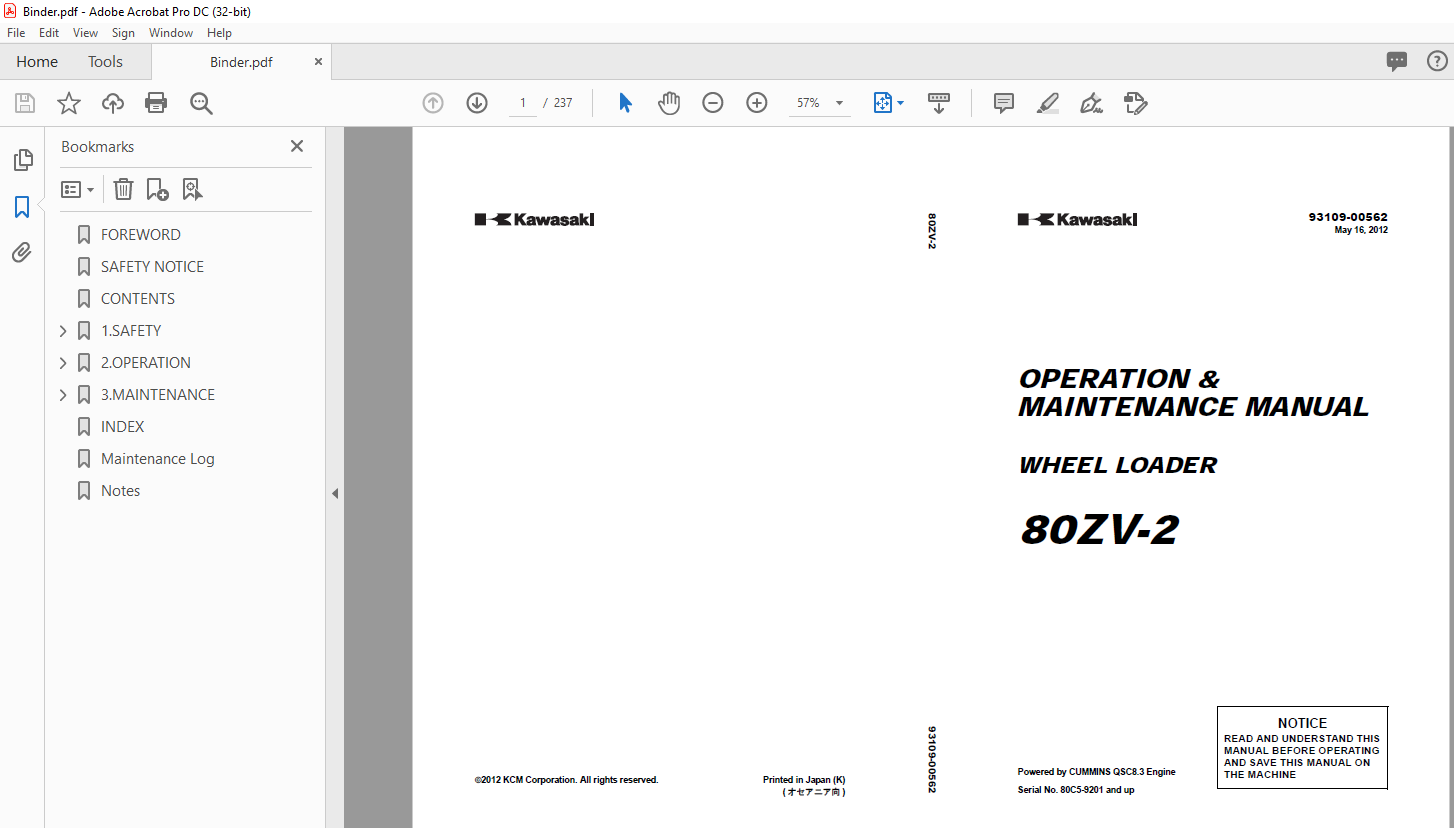Select the 2.OPERATION bookmark label
This screenshot has width=1454, height=828.
click(x=146, y=363)
